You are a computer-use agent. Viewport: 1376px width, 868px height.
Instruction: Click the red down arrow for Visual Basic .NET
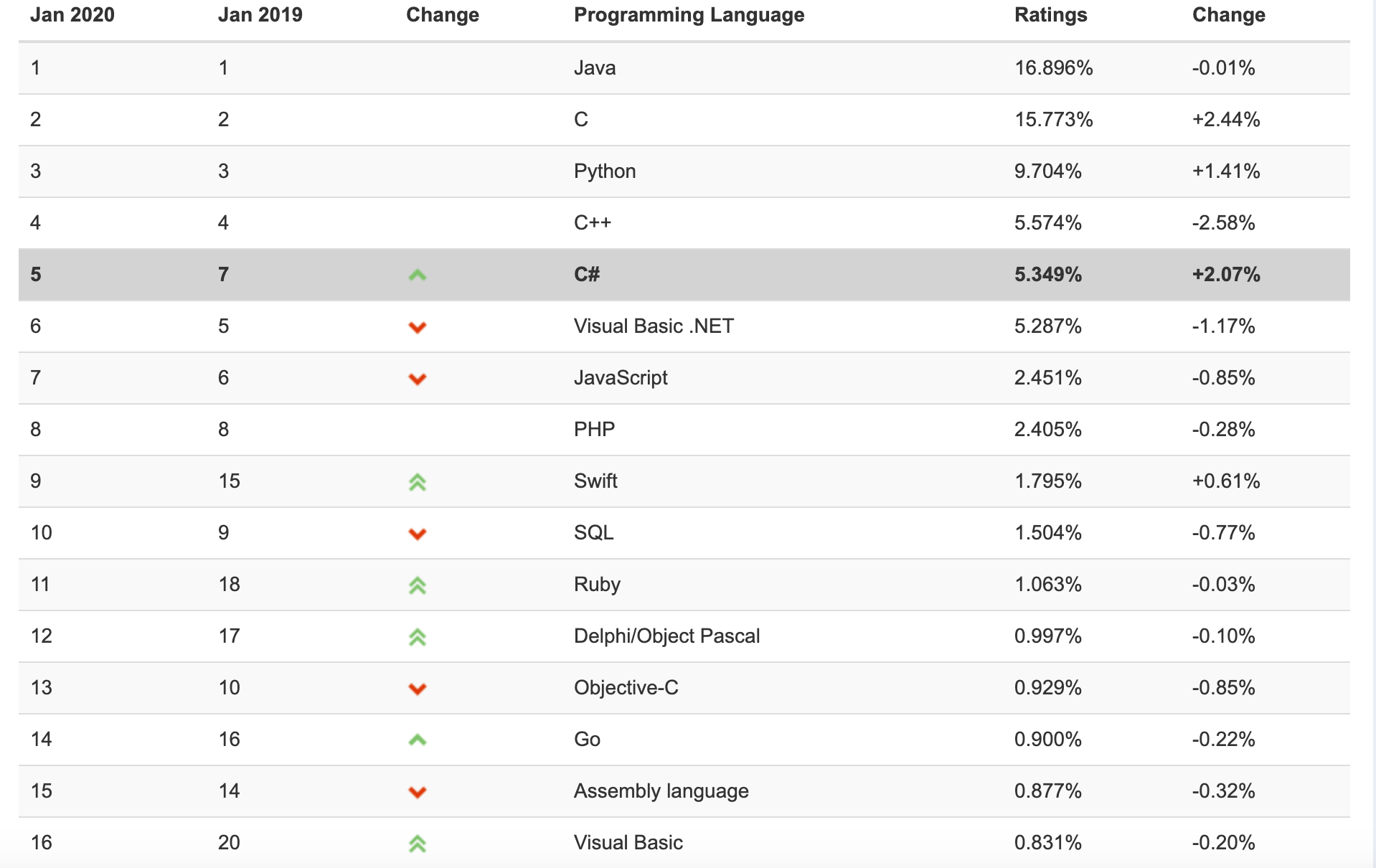click(418, 327)
